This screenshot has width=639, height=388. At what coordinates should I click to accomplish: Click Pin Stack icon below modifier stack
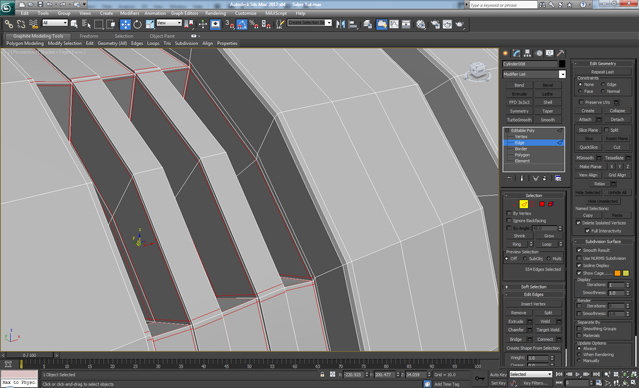point(509,179)
